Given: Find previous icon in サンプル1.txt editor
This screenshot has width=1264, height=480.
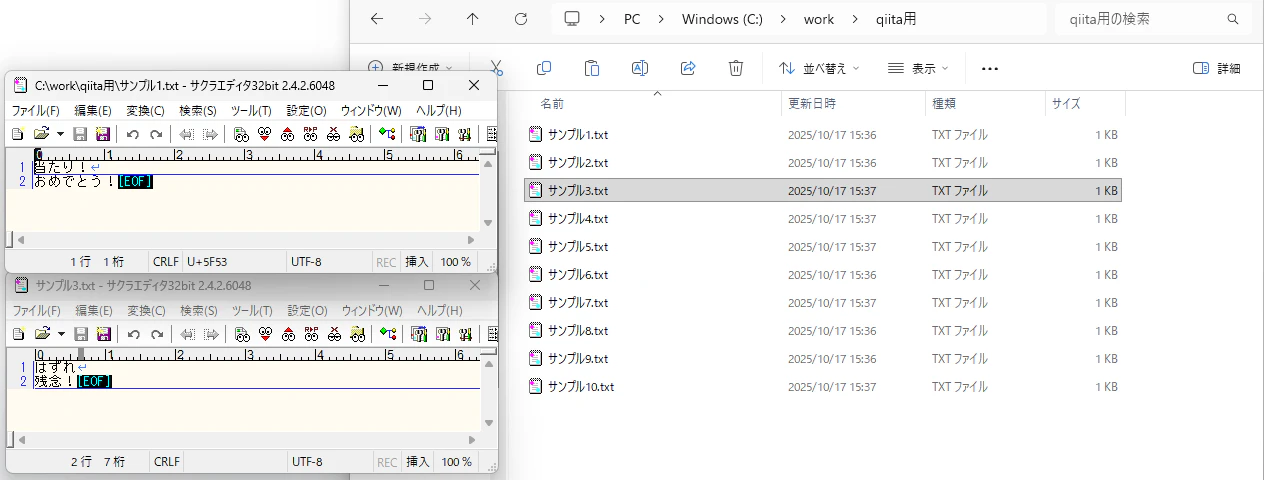Looking at the screenshot, I should (x=287, y=134).
